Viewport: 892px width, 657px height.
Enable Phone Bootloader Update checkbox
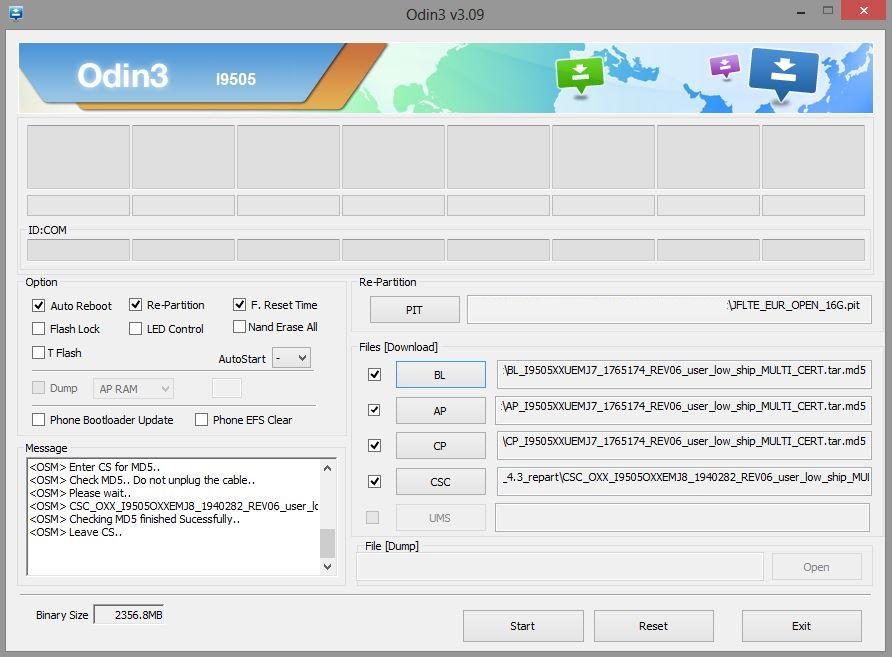[x=38, y=420]
